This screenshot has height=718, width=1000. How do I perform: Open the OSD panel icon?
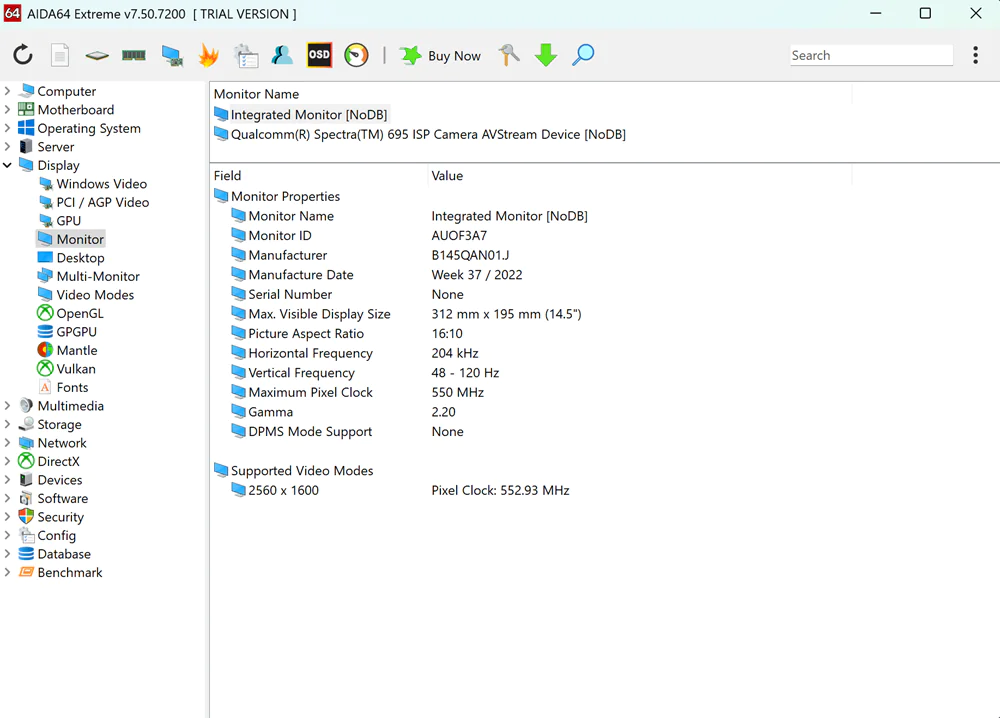[320, 55]
